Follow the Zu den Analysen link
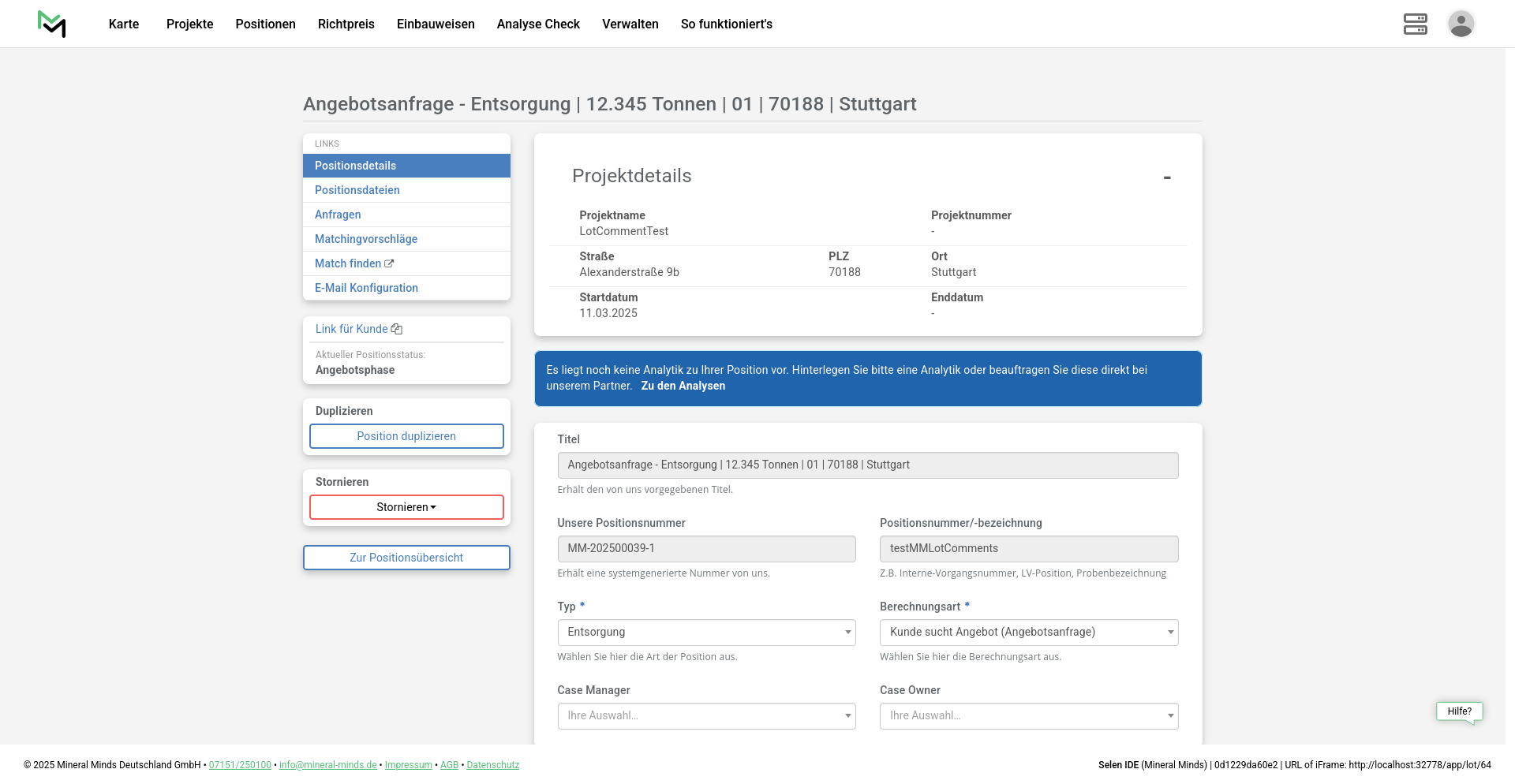1515x784 pixels. pyautogui.click(x=683, y=386)
